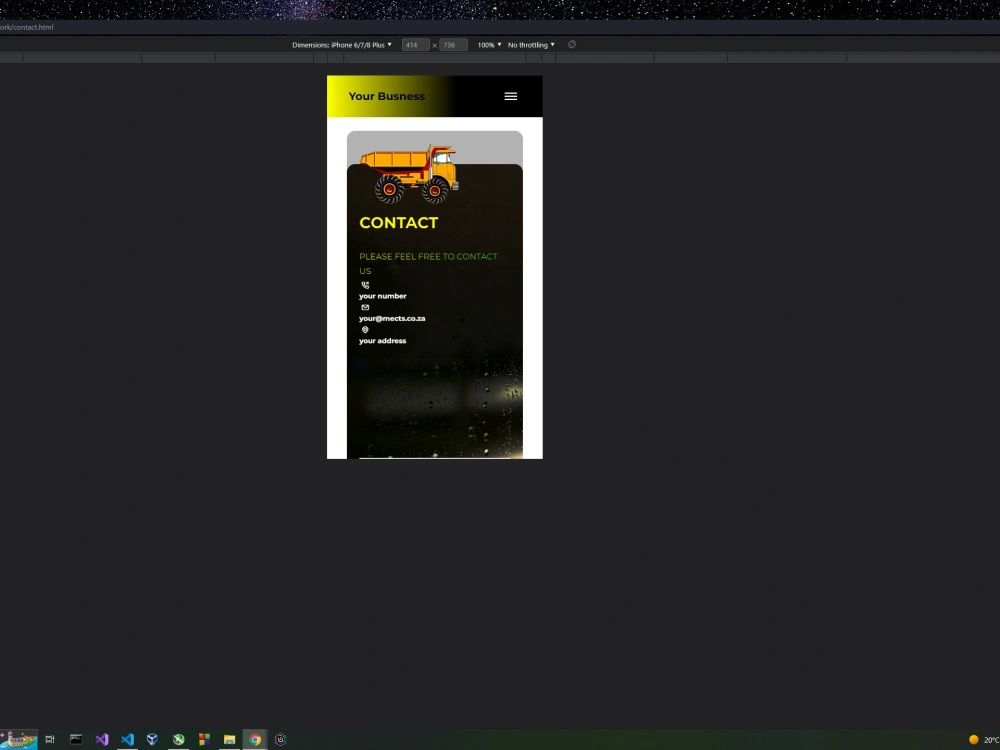Open VirtualBox from the taskbar
The image size is (1000, 750).
click(x=152, y=739)
